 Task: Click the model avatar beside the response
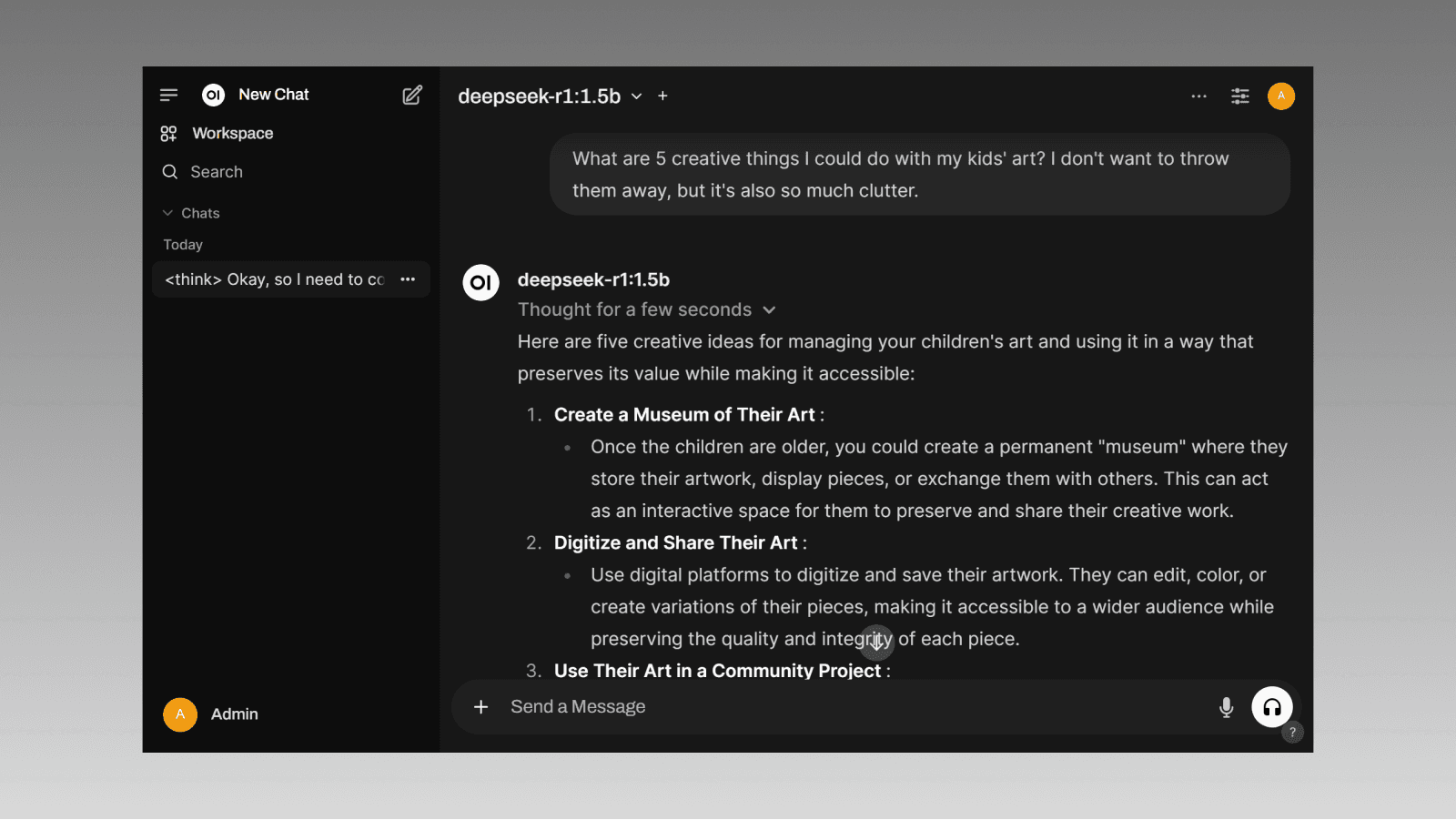480,282
